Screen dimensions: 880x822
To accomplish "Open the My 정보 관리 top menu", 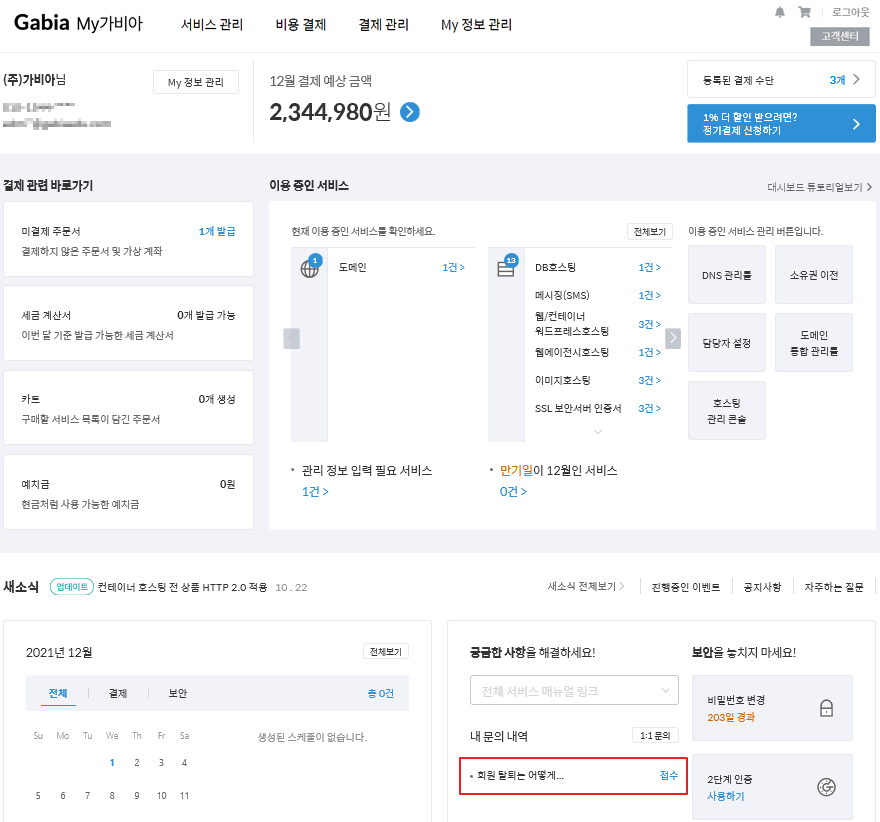I will point(476,25).
